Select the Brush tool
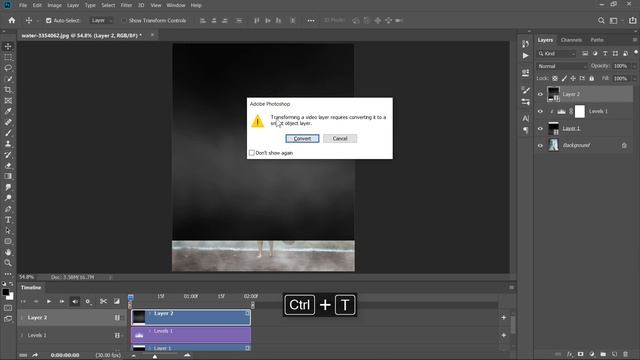Viewport: 640px width, 360px height. pos(8,133)
